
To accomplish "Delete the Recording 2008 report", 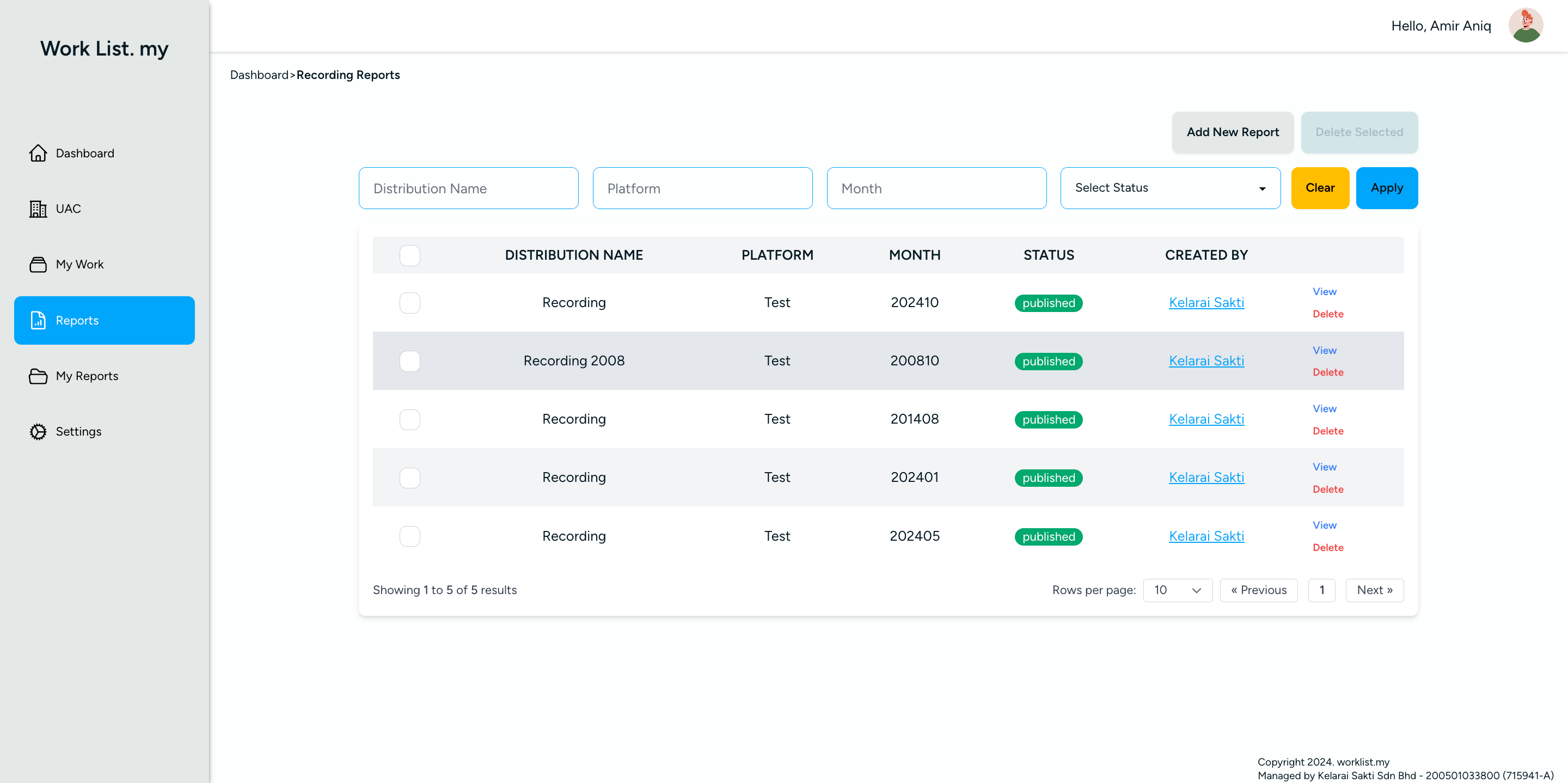I will point(1327,372).
